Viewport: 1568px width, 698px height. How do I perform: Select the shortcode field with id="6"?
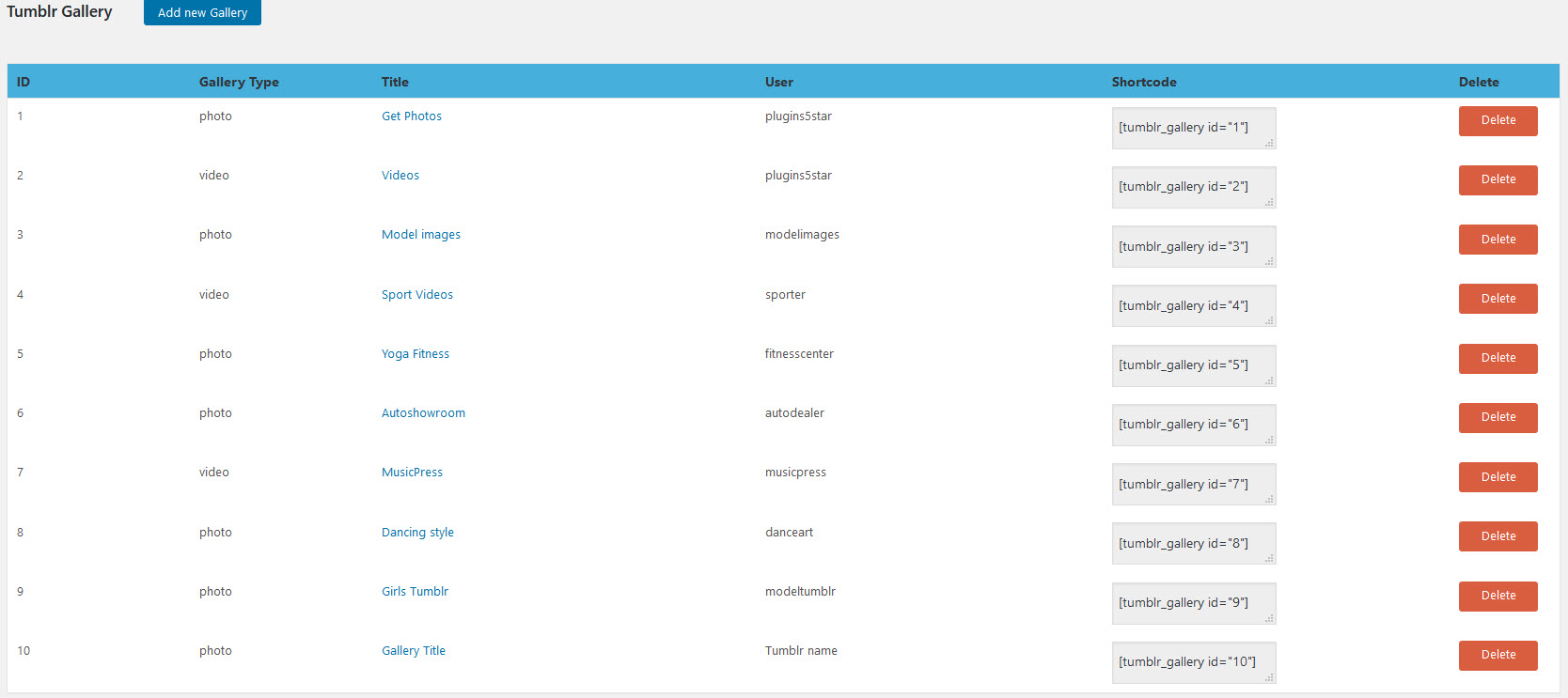[1194, 425]
